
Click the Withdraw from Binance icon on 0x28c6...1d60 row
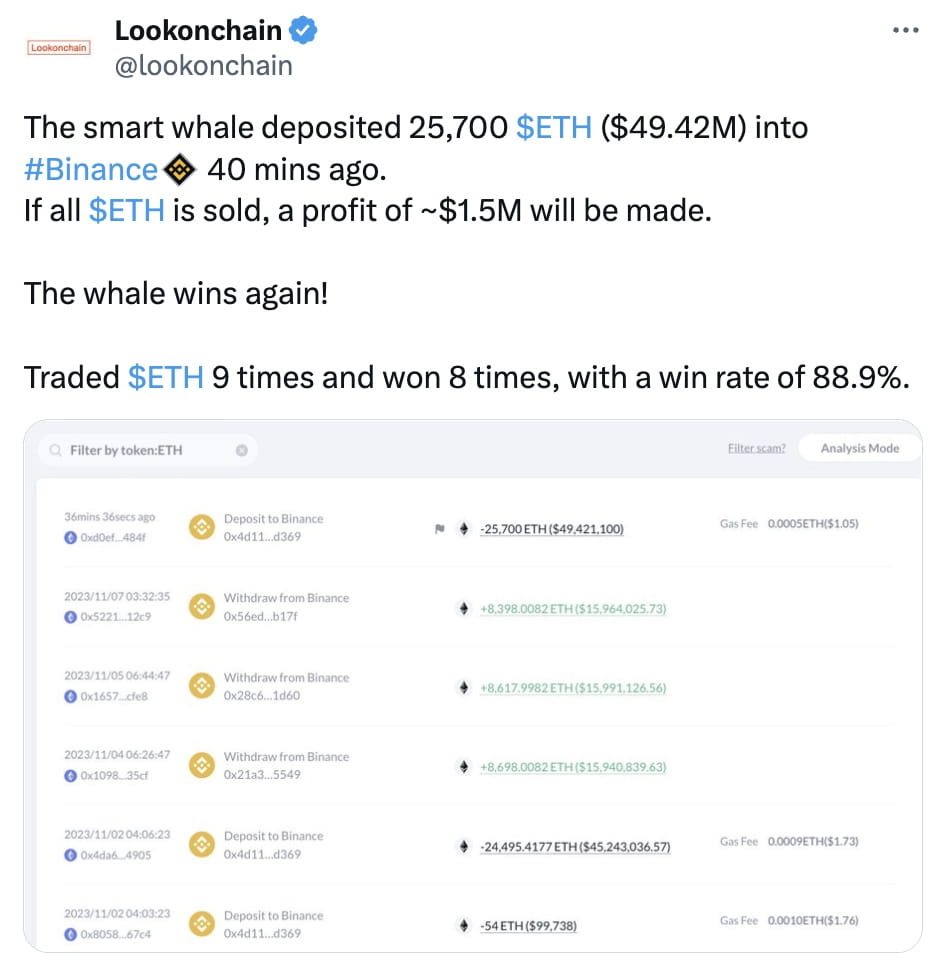201,685
